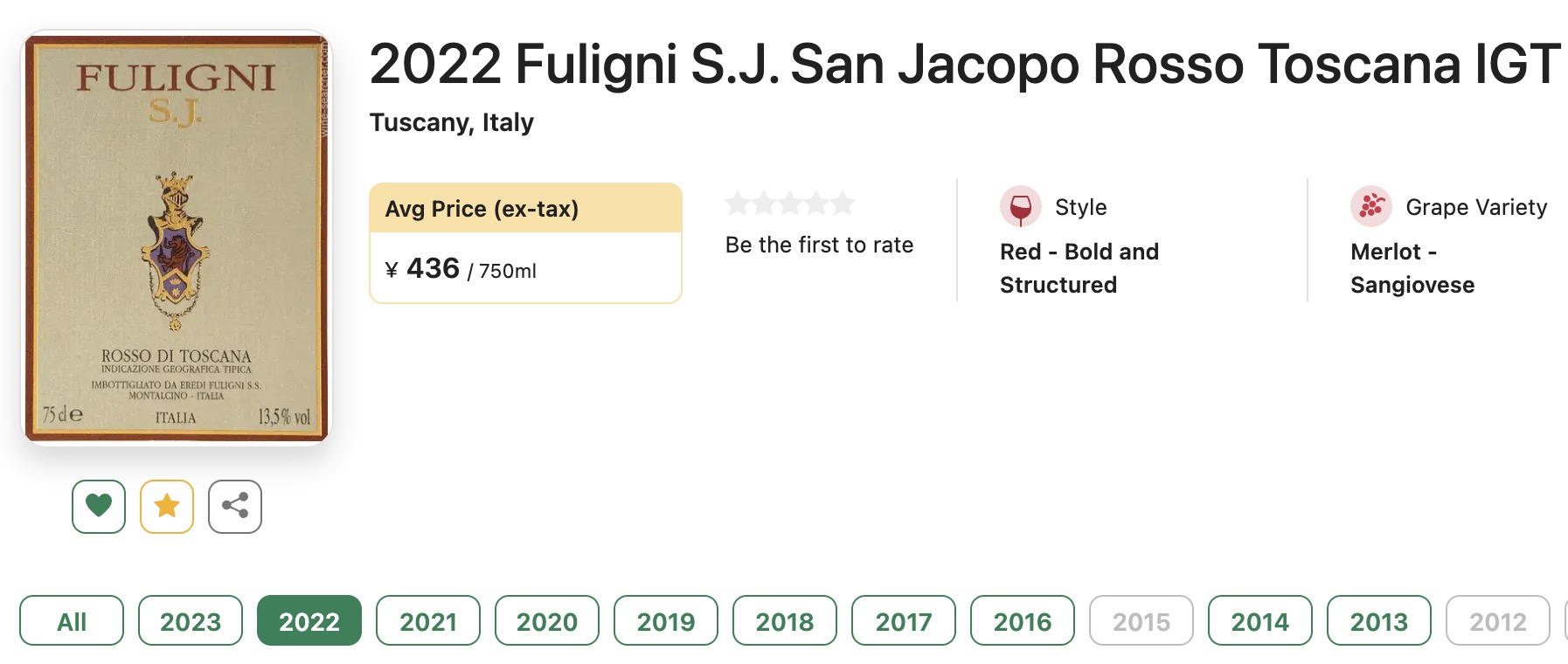Select the 2016 vintage button
1568x664 pixels.
pyautogui.click(x=1023, y=621)
